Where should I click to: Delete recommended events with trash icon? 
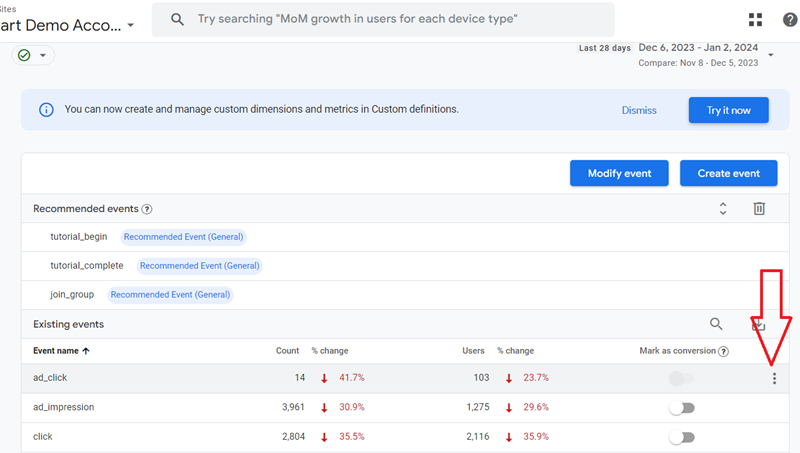pos(759,208)
